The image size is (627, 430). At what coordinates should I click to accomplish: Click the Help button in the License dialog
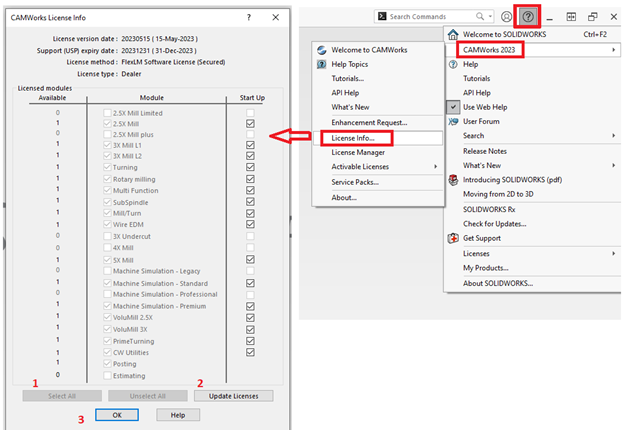[178, 415]
